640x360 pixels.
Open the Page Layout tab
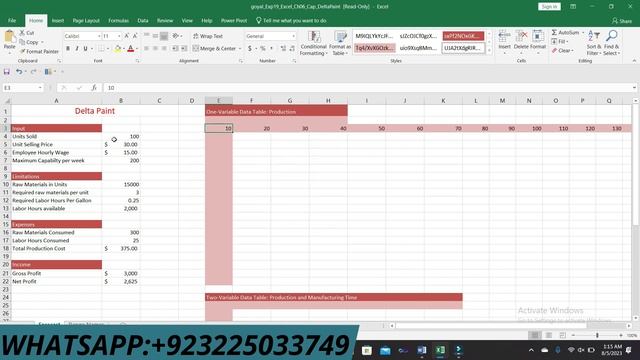[x=86, y=20]
